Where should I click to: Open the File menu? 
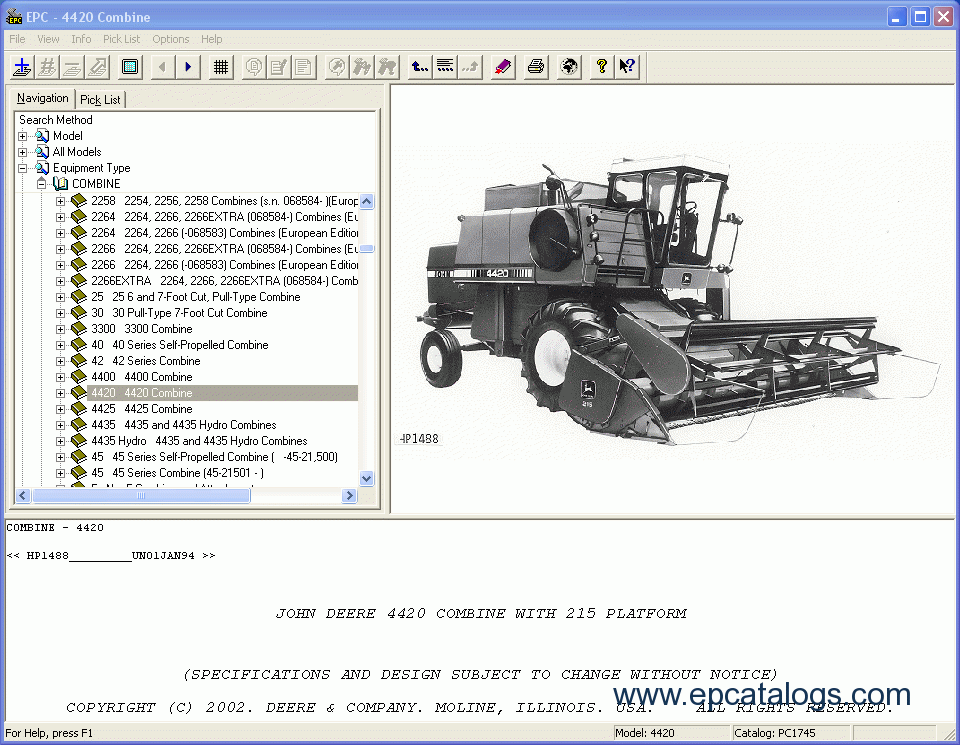[x=17, y=39]
